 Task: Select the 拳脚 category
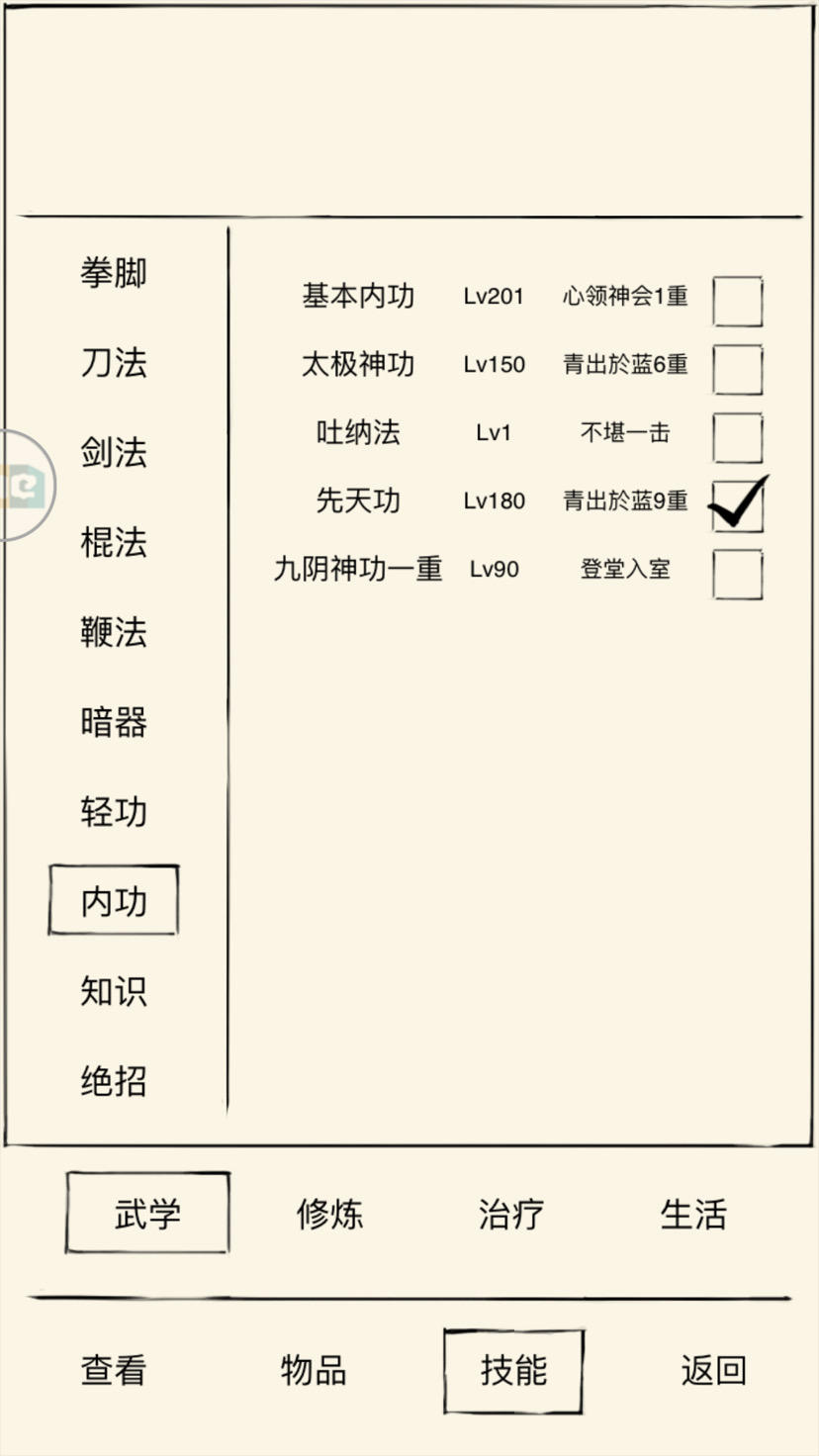click(x=114, y=273)
